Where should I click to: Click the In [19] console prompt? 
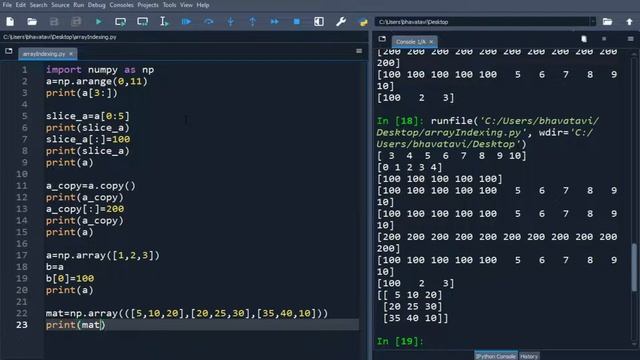(400, 341)
